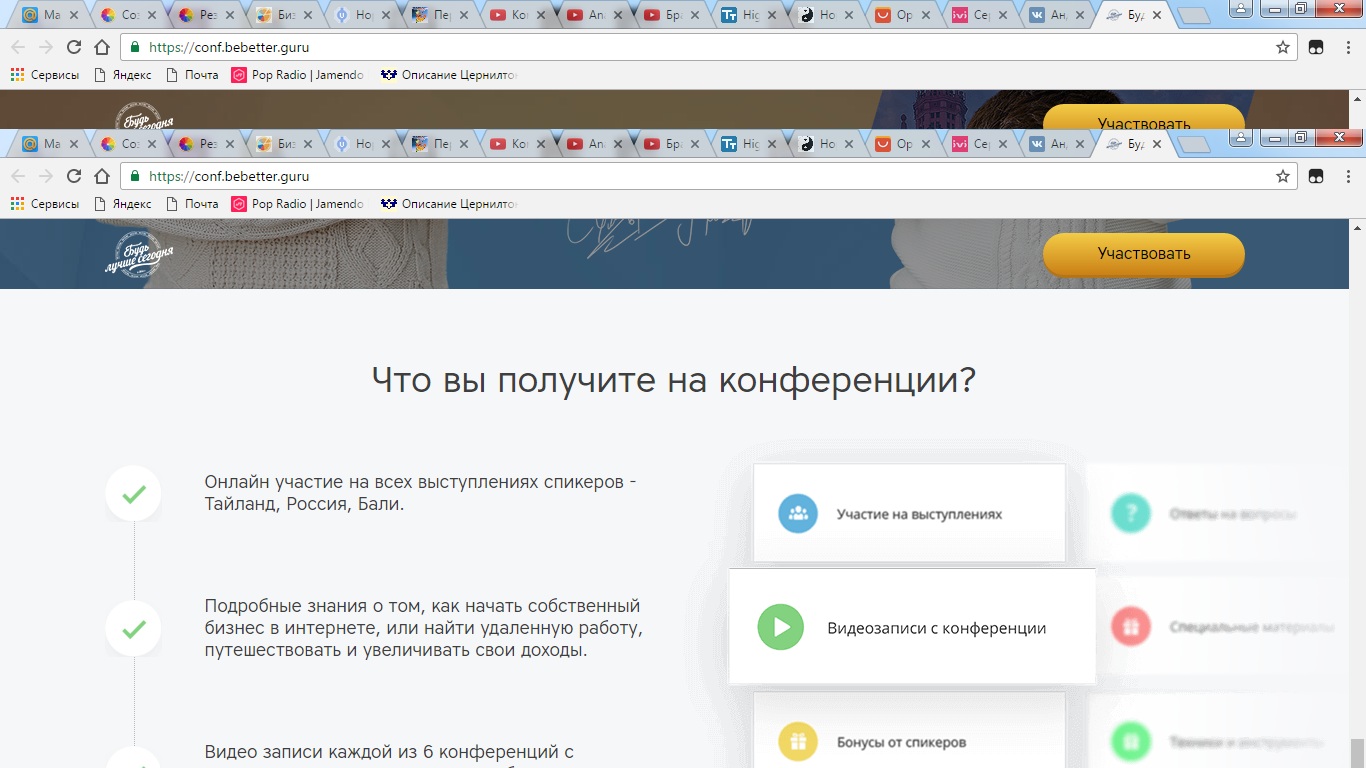Viewport: 1366px width, 768px height.
Task: Click the green checkmark beside Онлайн участие text
Action: pyautogui.click(x=134, y=494)
